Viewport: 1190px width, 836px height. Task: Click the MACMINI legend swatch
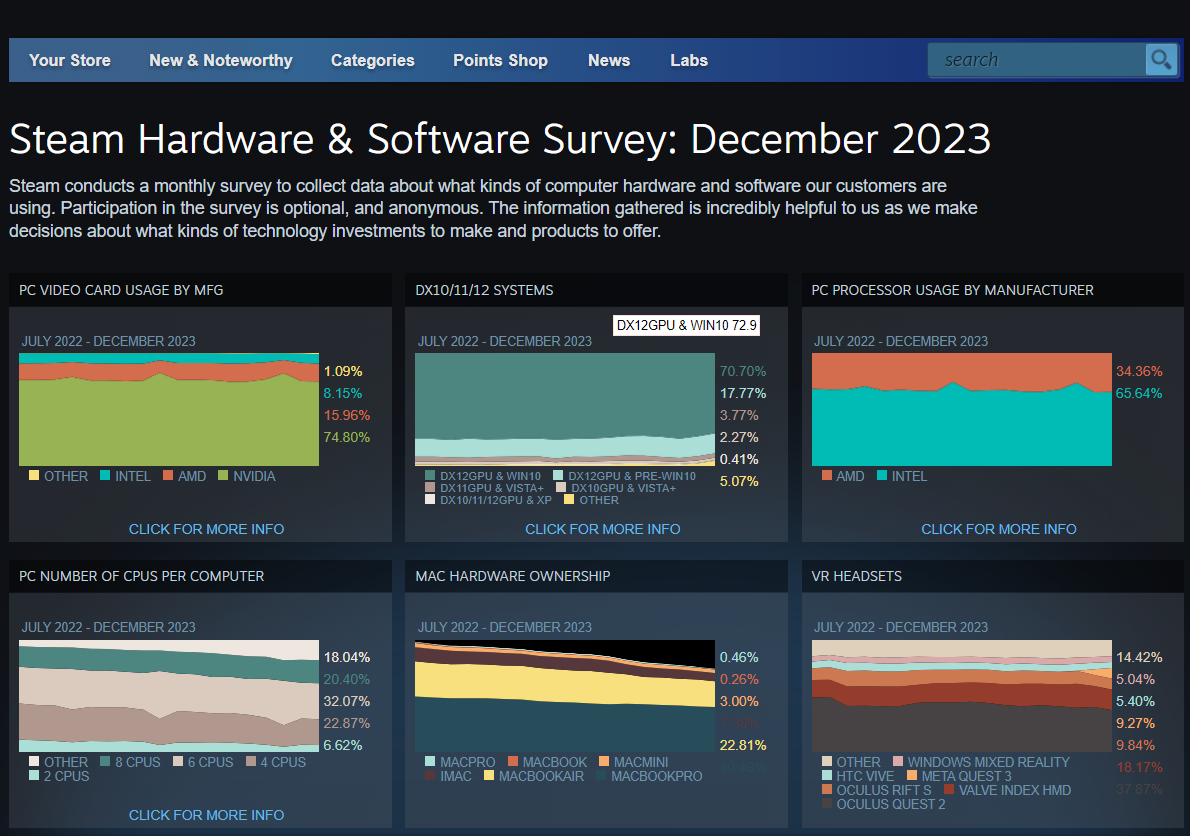[x=604, y=762]
